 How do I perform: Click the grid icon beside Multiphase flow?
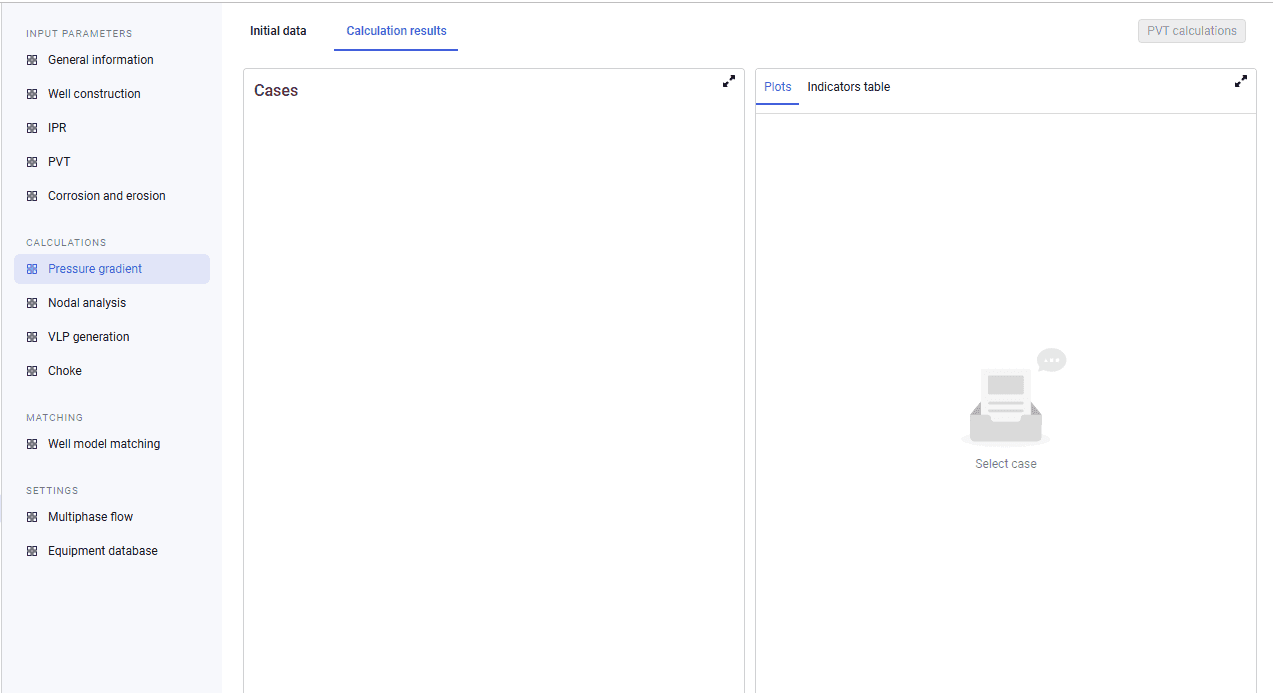[x=32, y=517]
